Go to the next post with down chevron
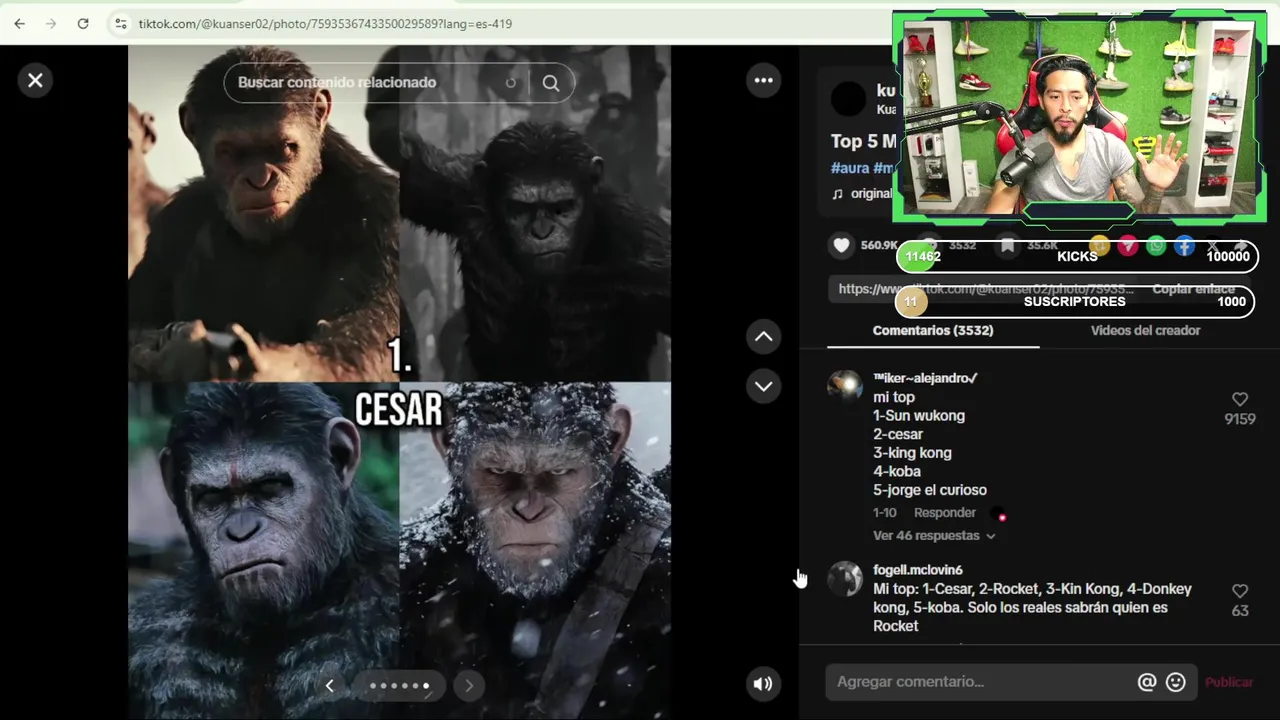1280x720 pixels. click(764, 386)
